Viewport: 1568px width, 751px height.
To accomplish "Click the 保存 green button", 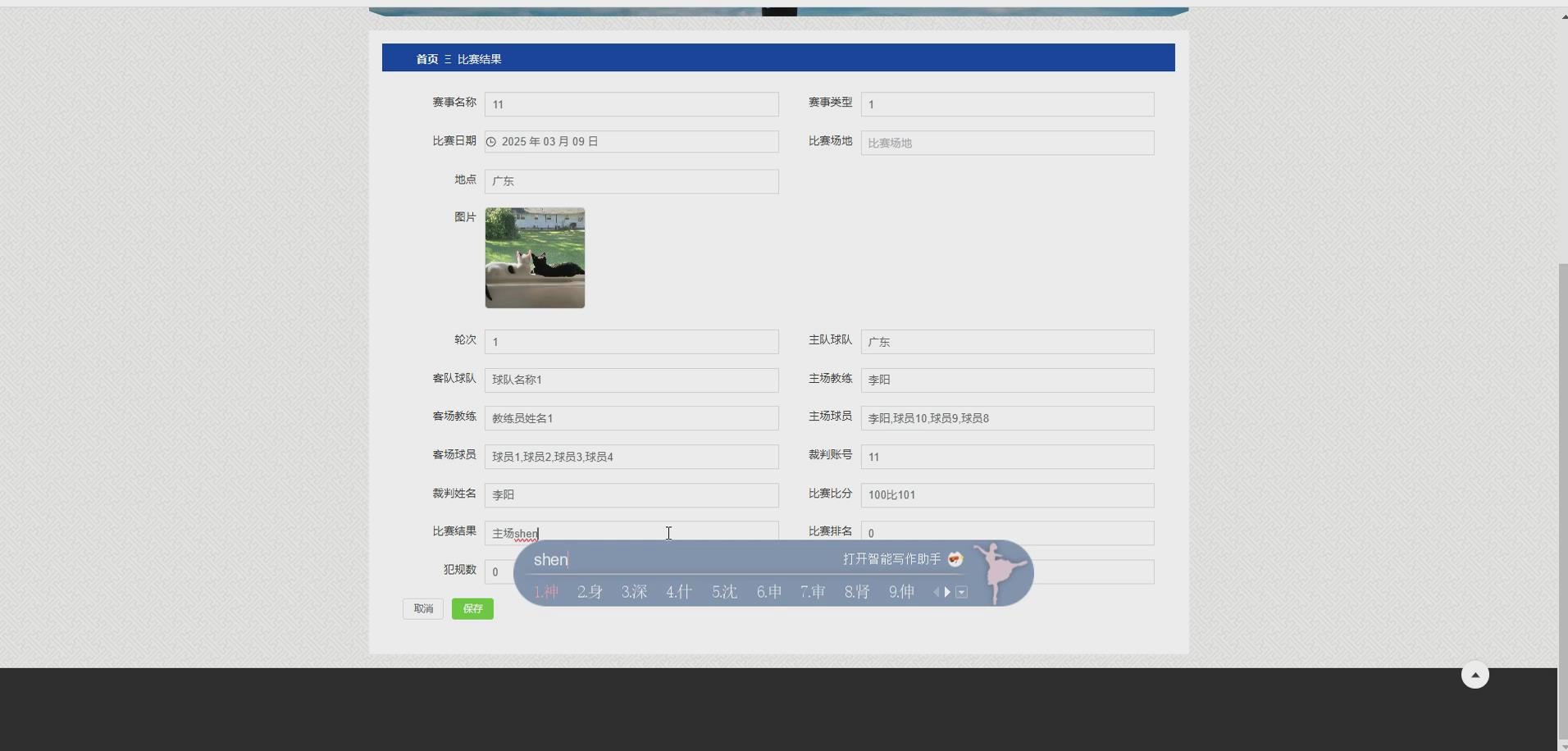I will click(x=472, y=608).
